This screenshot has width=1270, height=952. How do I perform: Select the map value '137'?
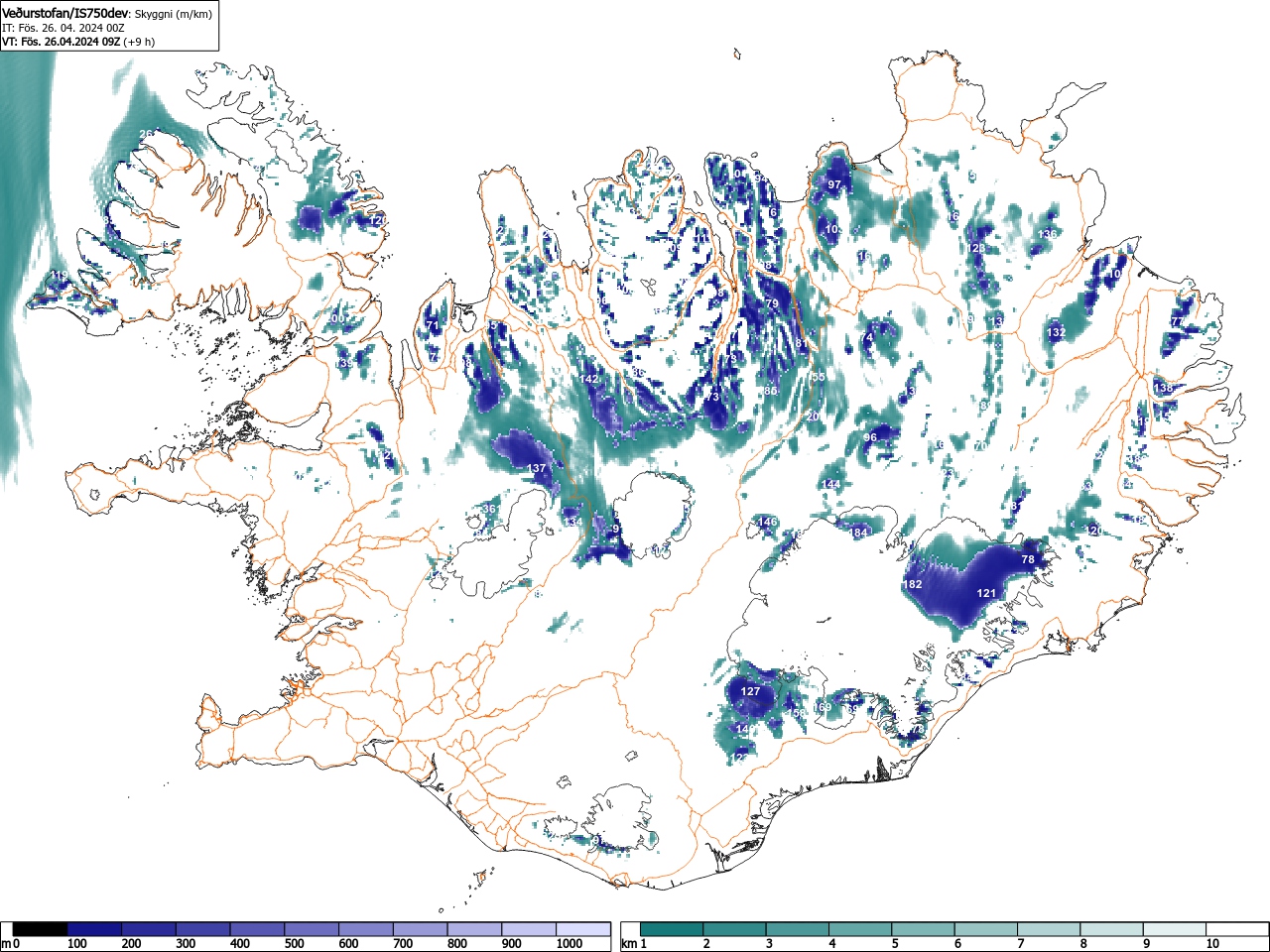coord(536,468)
